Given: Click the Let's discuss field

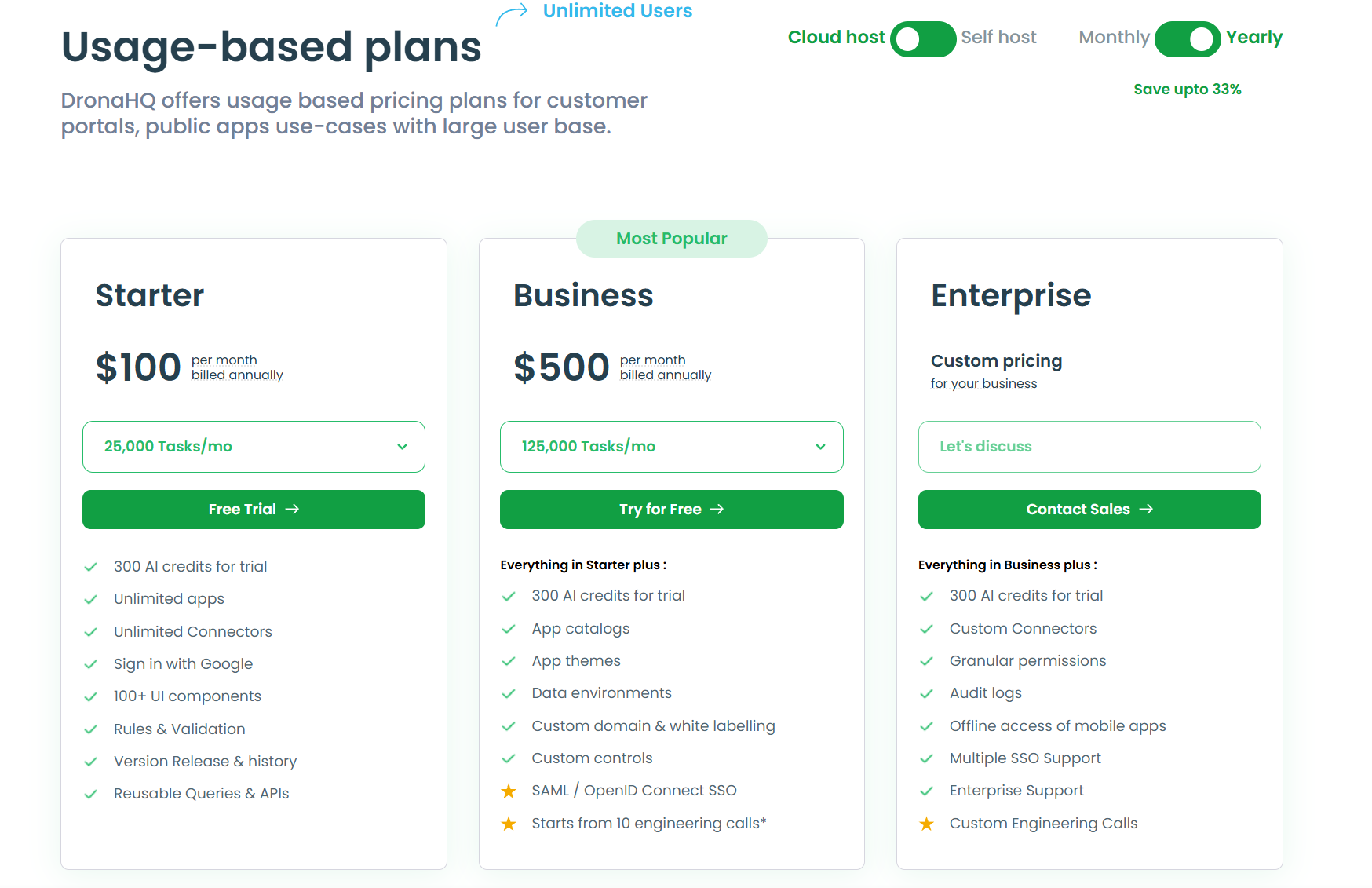Looking at the screenshot, I should point(1089,447).
